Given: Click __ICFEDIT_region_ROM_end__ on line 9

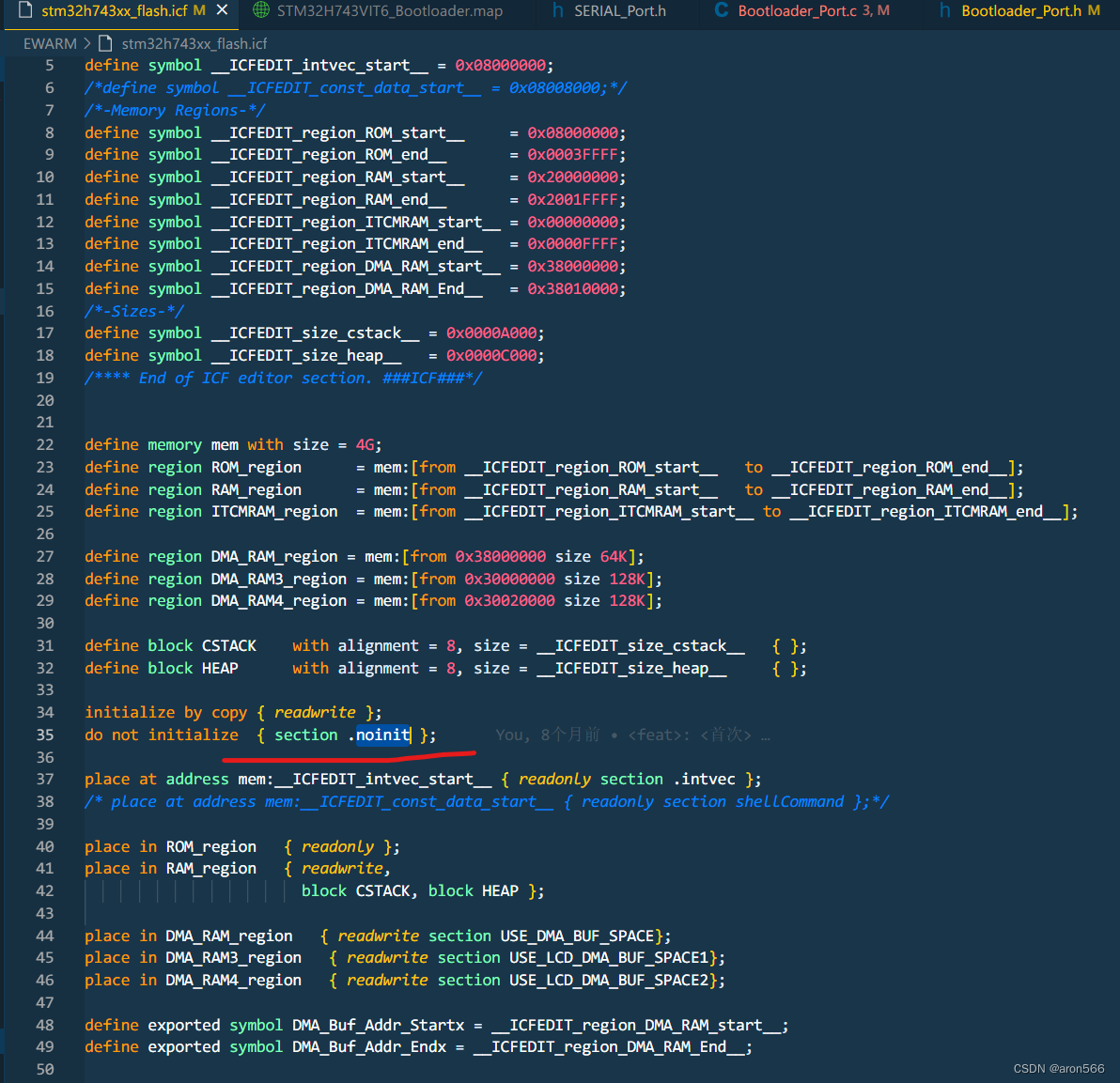Looking at the screenshot, I should coord(329,155).
